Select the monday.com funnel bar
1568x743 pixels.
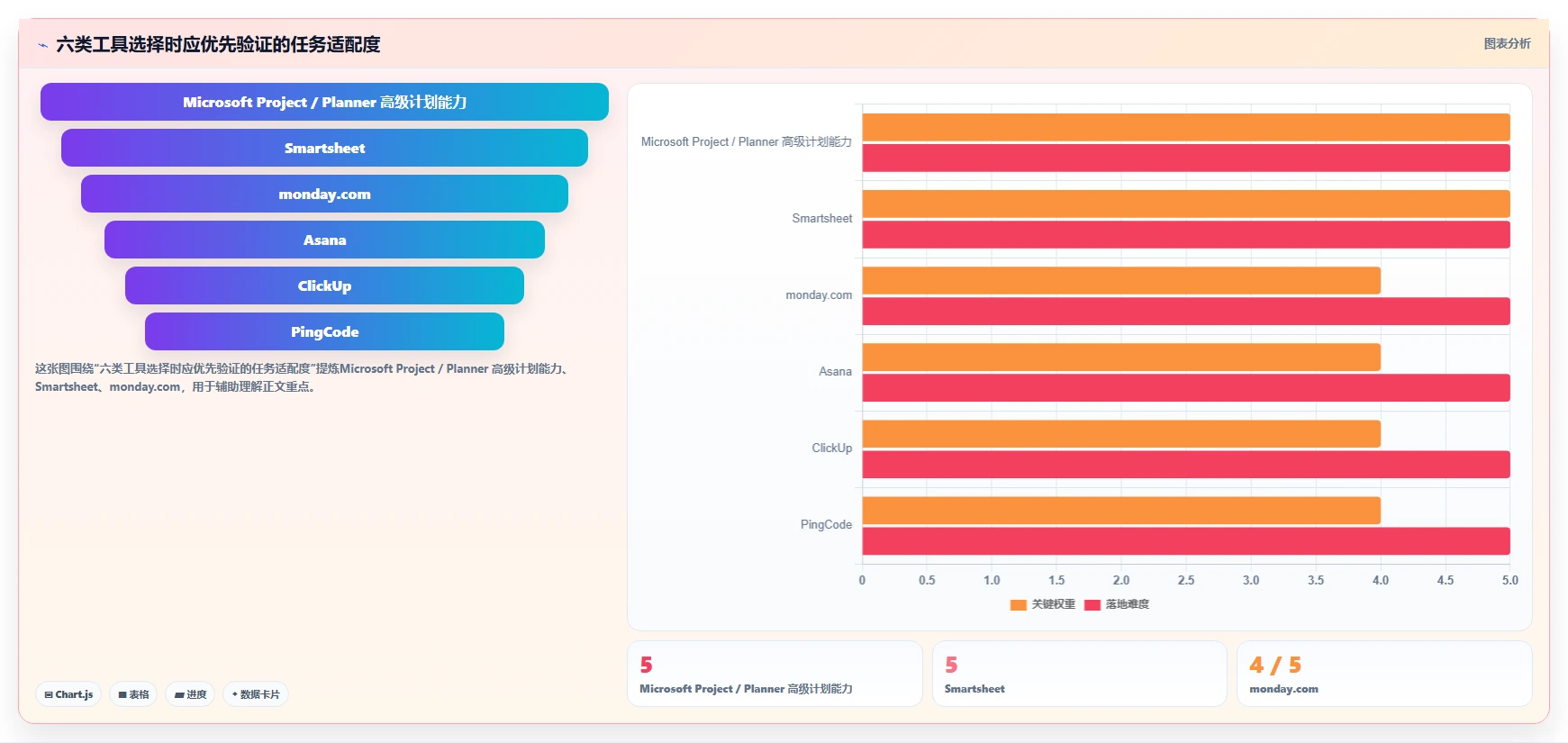(324, 194)
